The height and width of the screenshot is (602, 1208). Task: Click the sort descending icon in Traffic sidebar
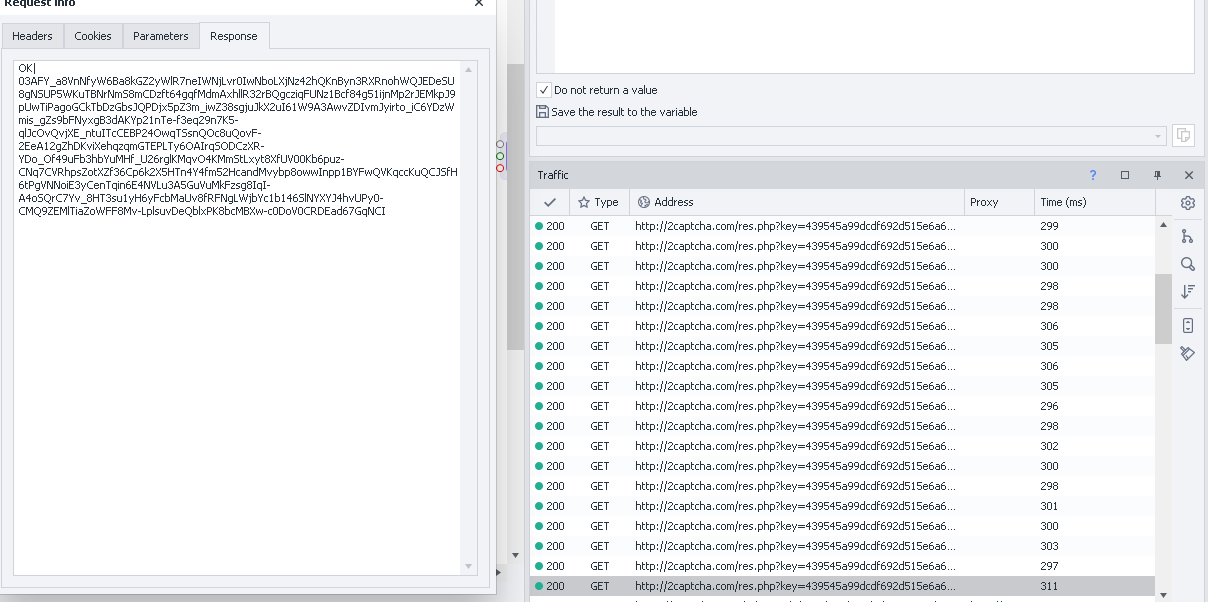tap(1188, 292)
